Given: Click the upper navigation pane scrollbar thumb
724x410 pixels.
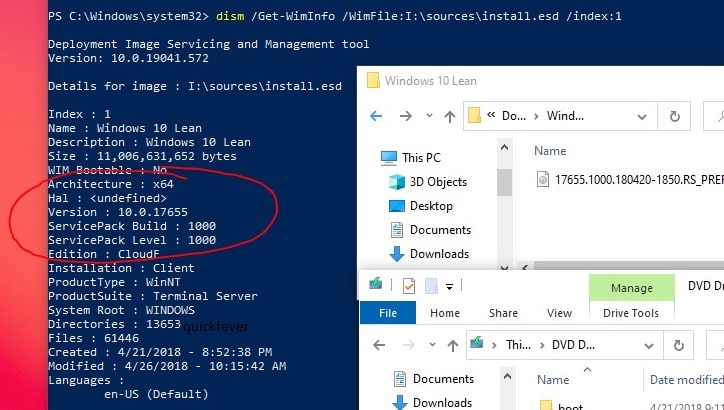Looking at the screenshot, I should (x=504, y=182).
